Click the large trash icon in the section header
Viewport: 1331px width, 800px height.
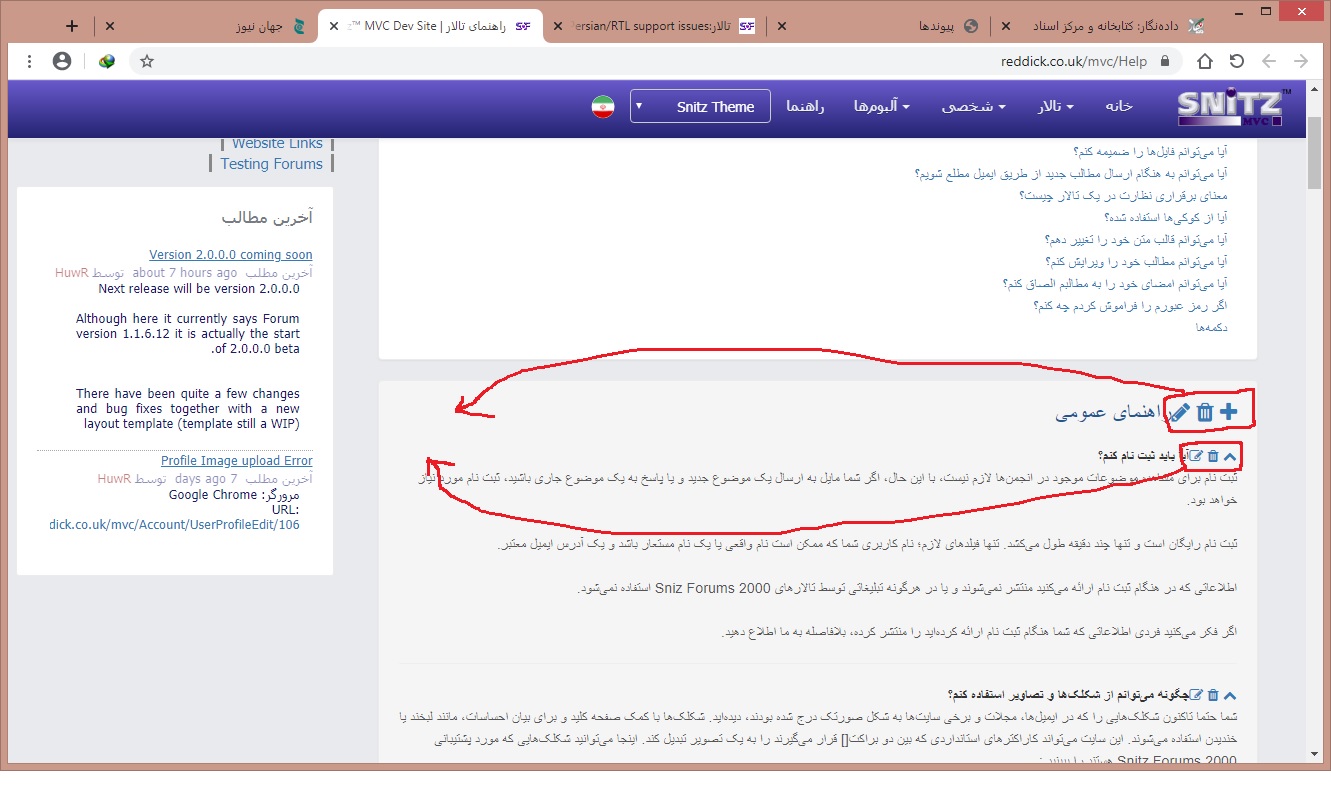coord(1205,411)
